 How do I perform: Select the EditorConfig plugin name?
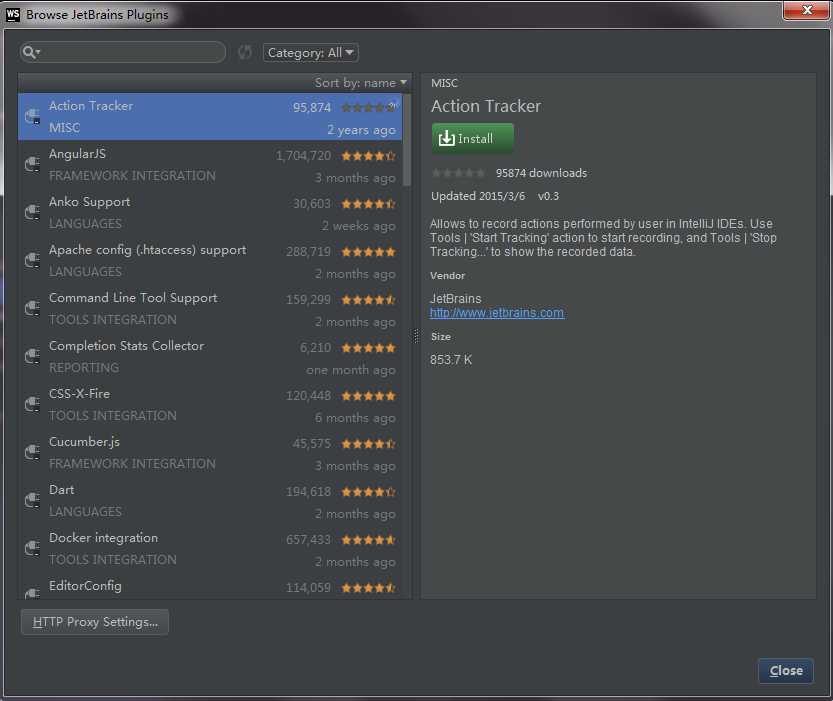point(86,586)
